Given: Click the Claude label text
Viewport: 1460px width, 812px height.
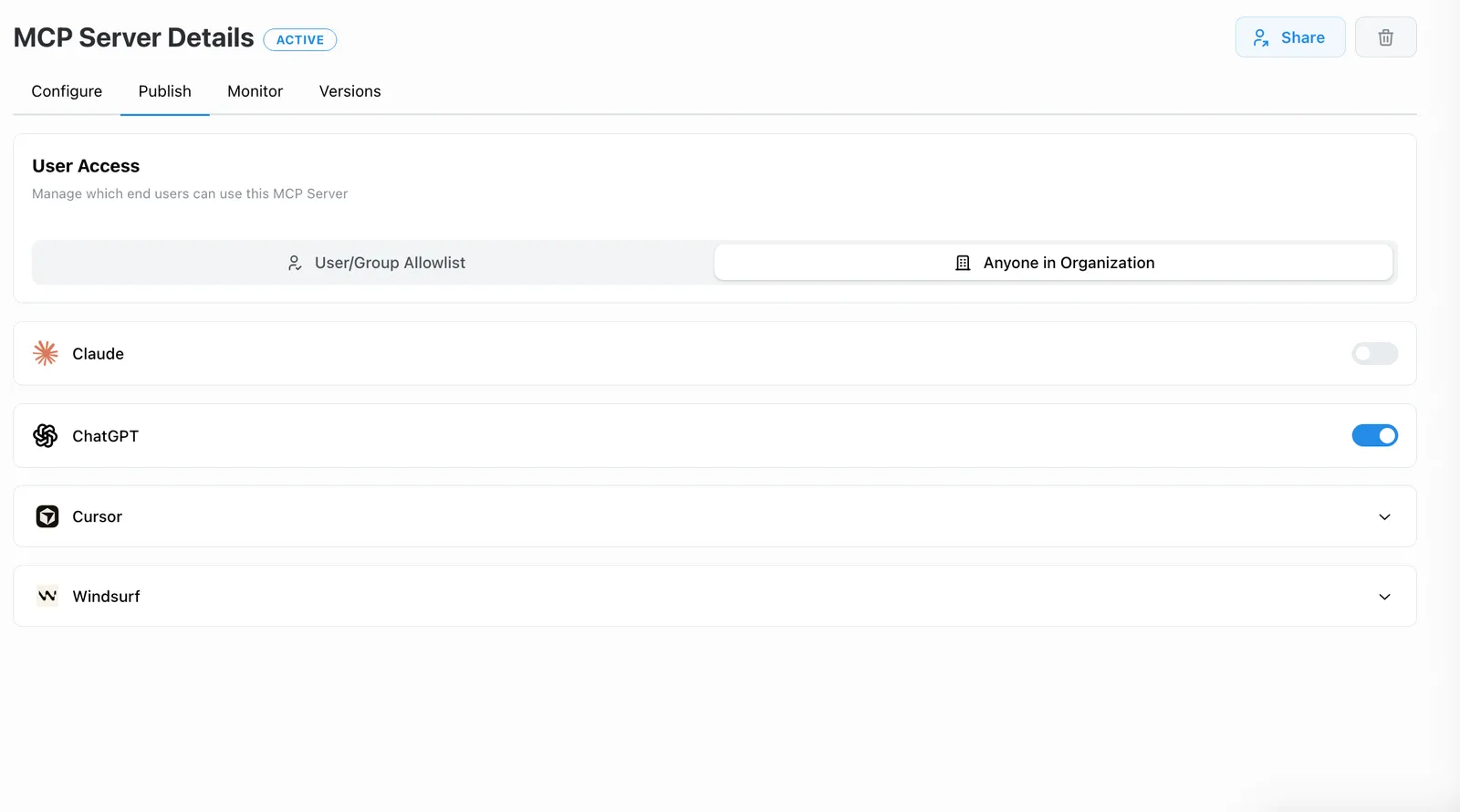Looking at the screenshot, I should 99,354.
